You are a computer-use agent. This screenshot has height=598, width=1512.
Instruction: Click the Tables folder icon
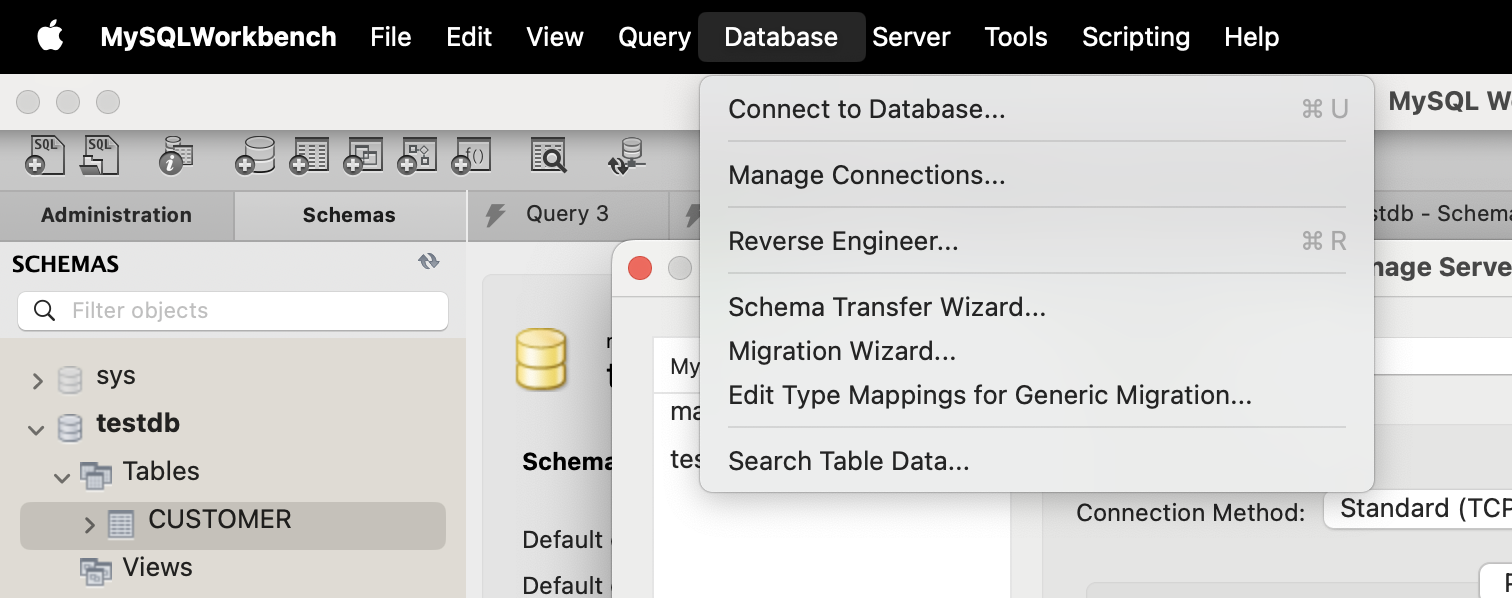click(x=96, y=475)
